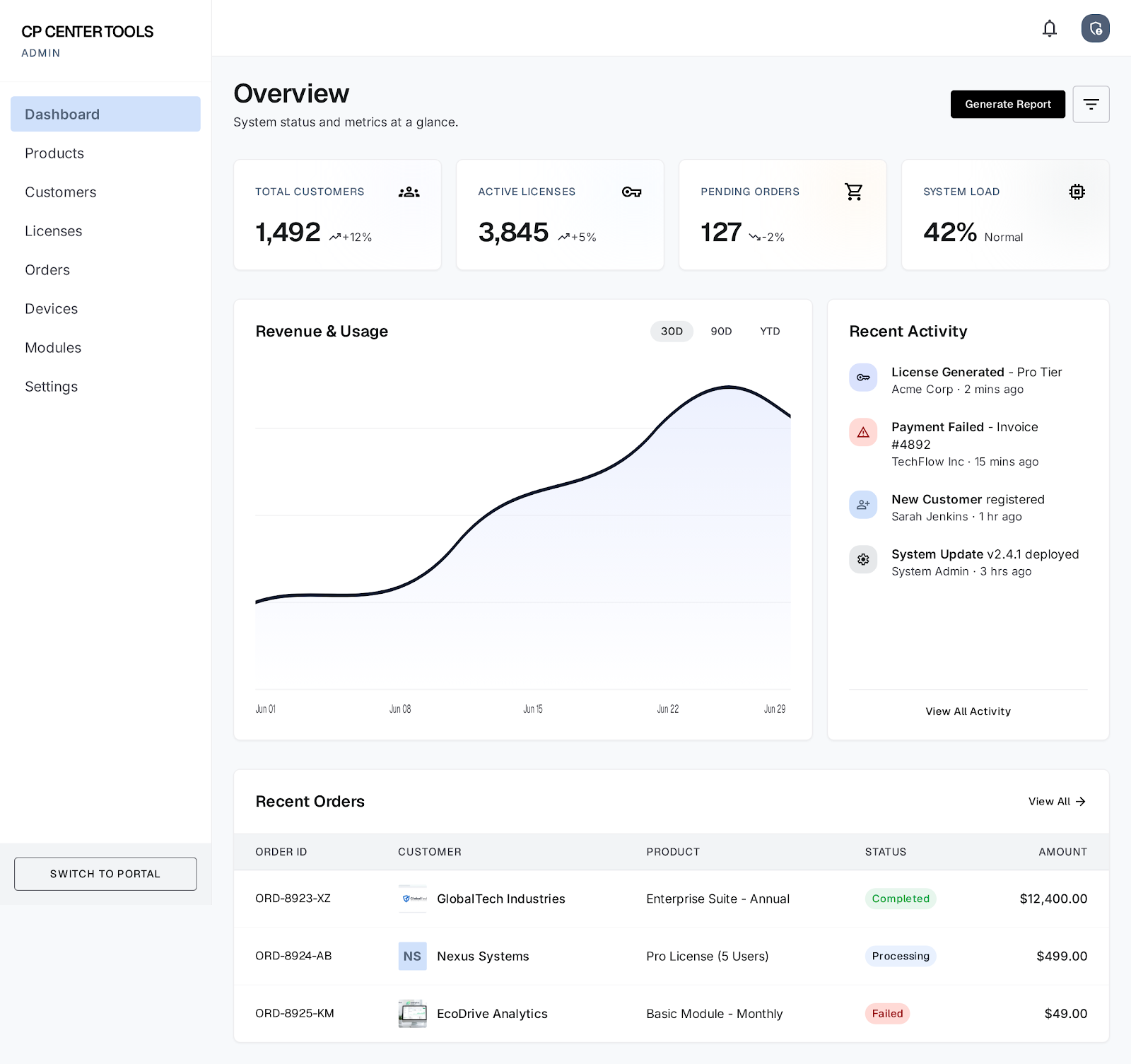The image size is (1131, 1064).
Task: Click the System Load chip icon
Action: 1077,192
